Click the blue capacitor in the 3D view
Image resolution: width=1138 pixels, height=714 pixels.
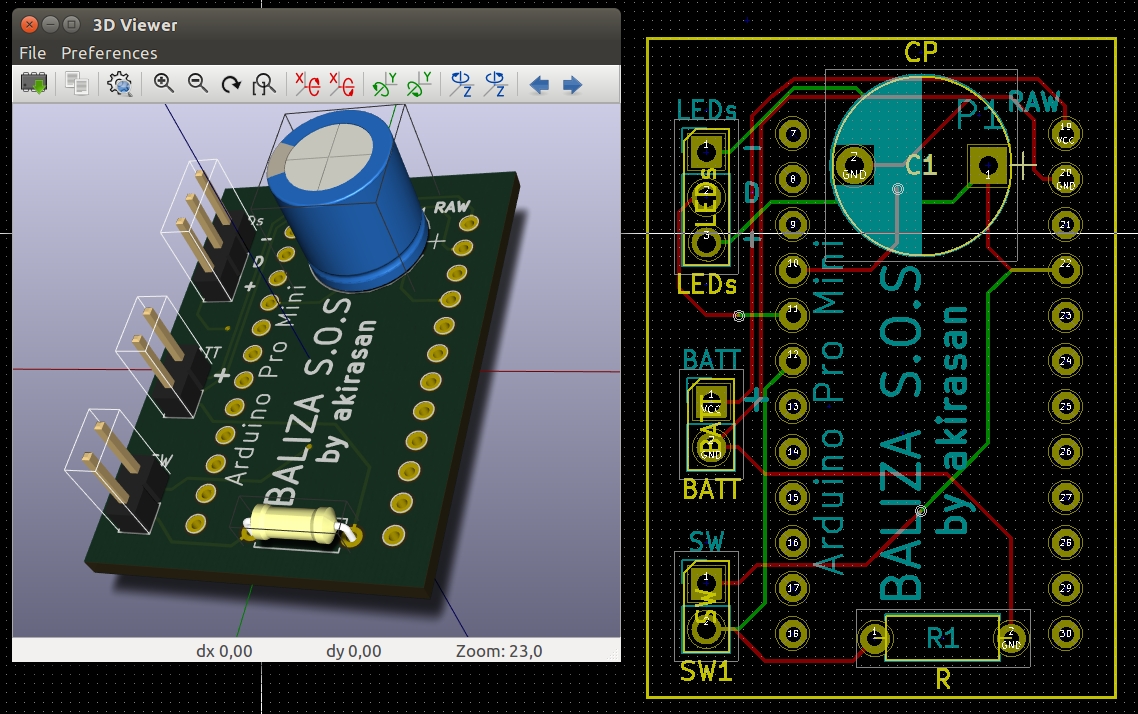pyautogui.click(x=347, y=203)
